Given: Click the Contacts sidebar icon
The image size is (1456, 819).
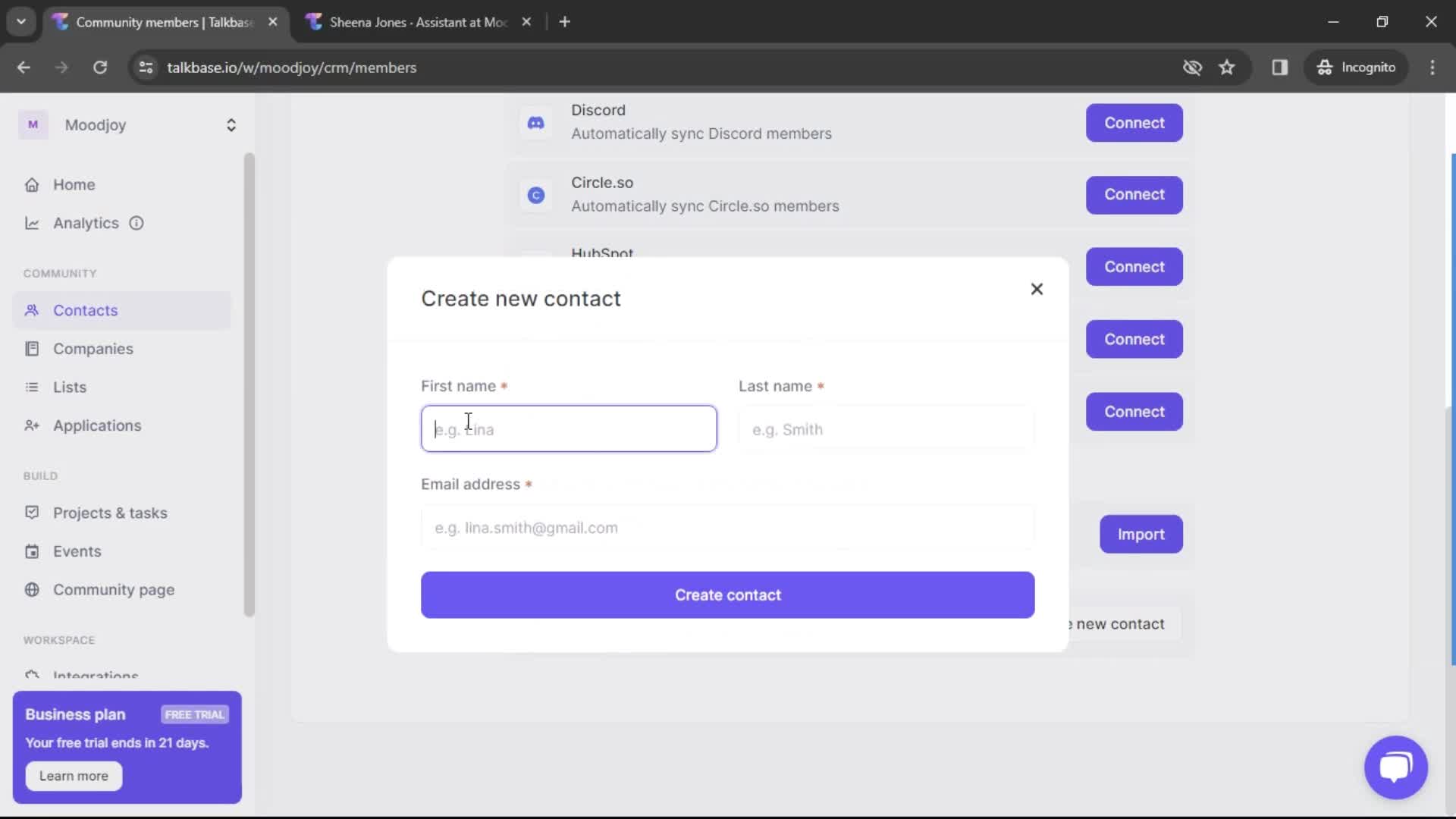Looking at the screenshot, I should 32,310.
